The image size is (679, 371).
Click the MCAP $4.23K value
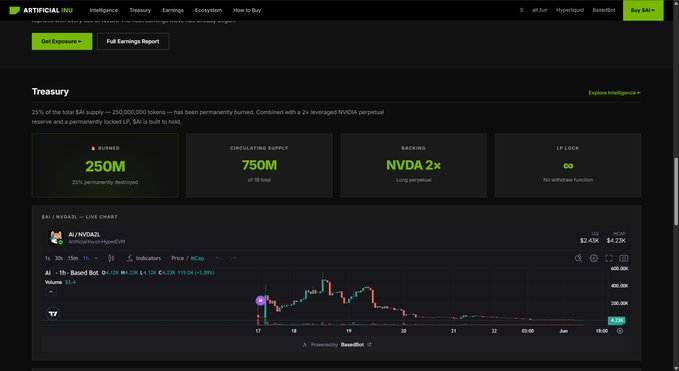point(616,240)
